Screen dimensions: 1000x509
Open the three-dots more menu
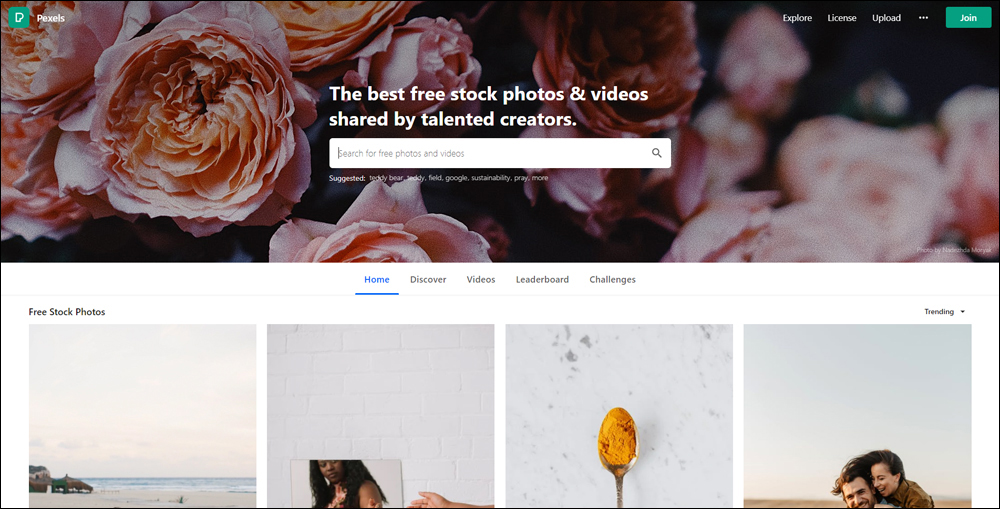point(923,18)
